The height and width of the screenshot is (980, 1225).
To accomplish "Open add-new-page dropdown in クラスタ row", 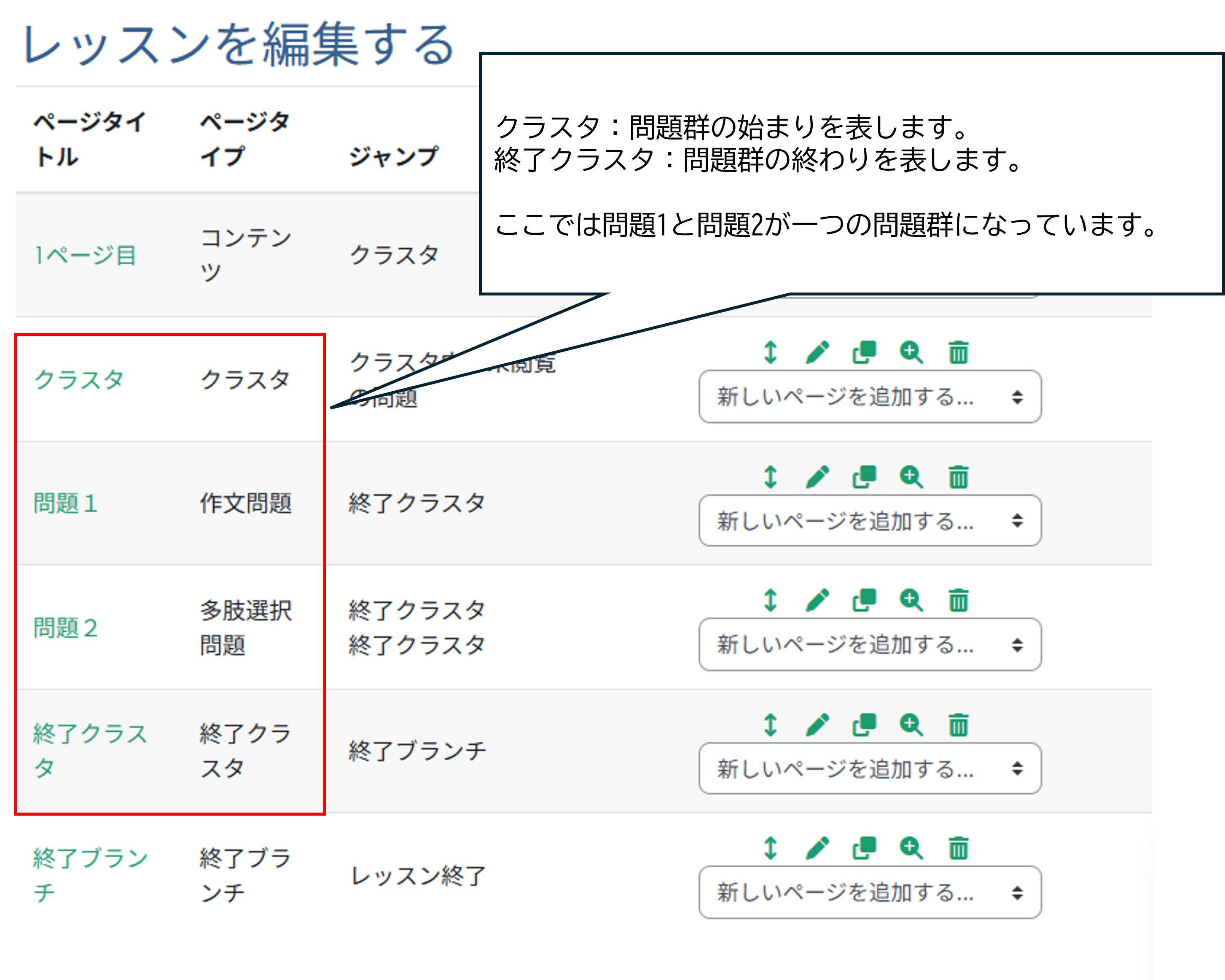I will [869, 397].
